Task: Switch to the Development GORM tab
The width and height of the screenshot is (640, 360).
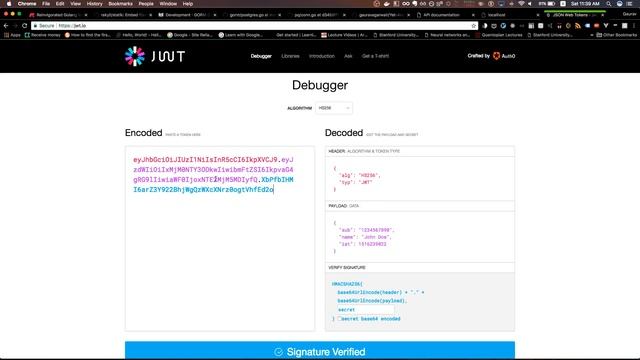Action: tap(188, 15)
